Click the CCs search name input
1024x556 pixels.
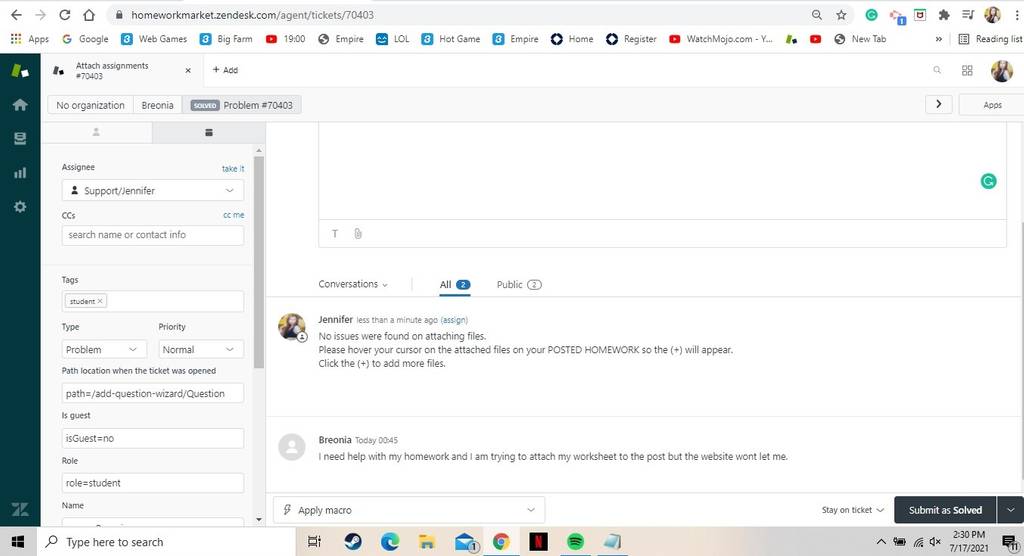[153, 235]
